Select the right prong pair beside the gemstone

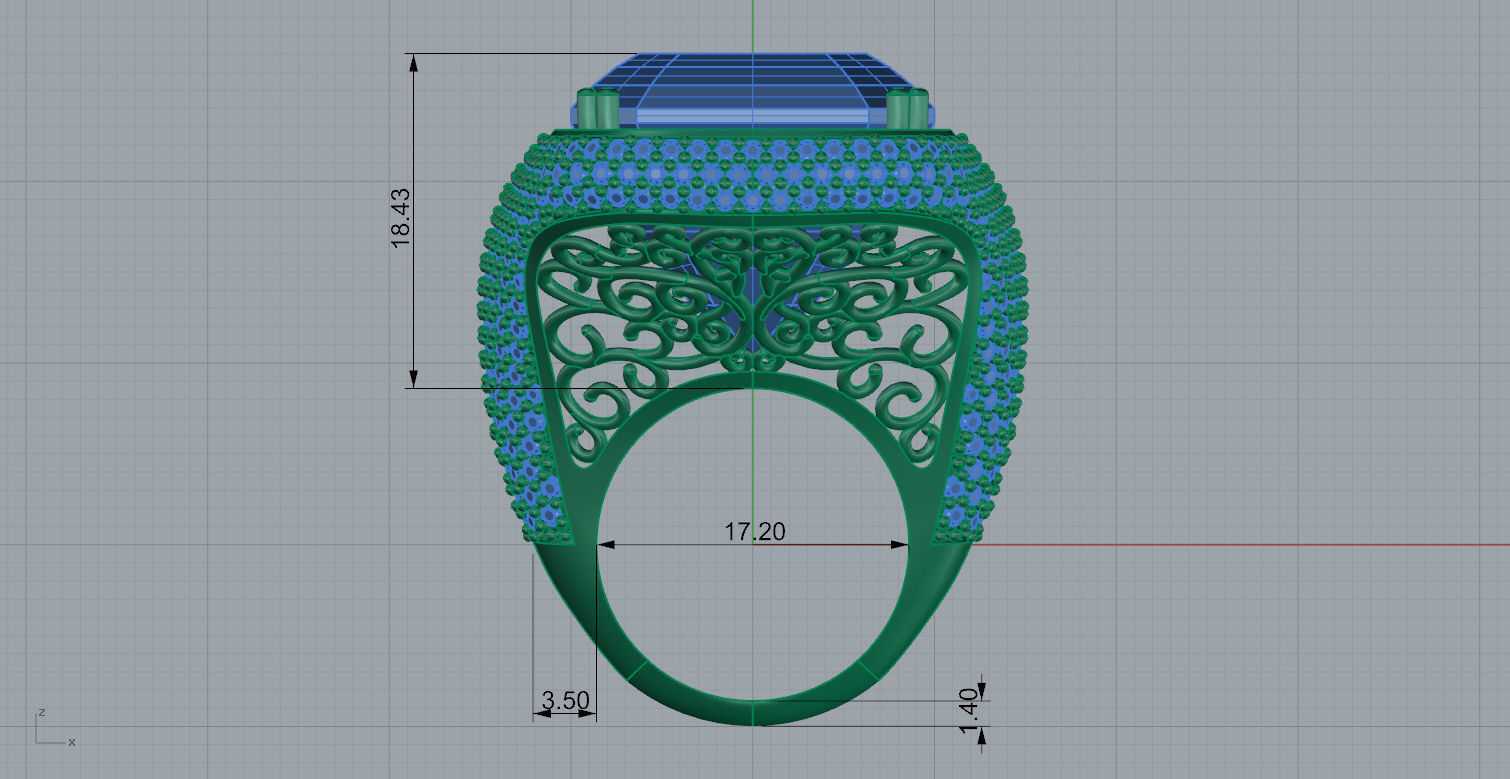pyautogui.click(x=909, y=108)
